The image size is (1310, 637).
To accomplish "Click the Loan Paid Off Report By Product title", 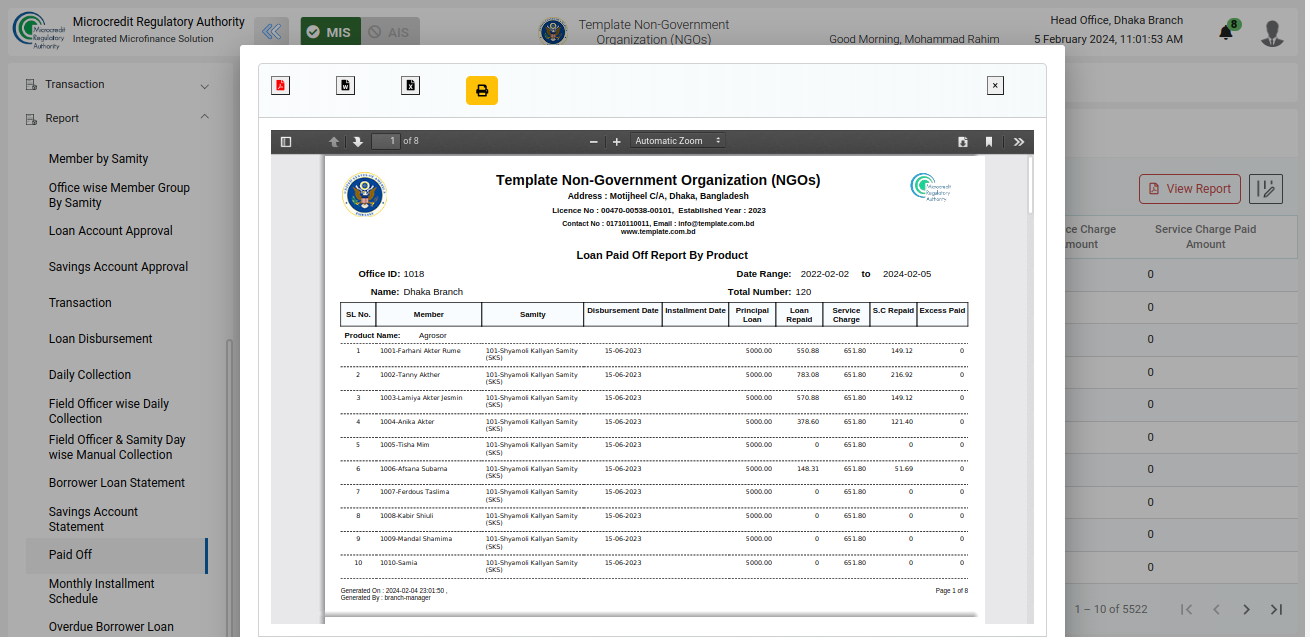I will click(662, 255).
